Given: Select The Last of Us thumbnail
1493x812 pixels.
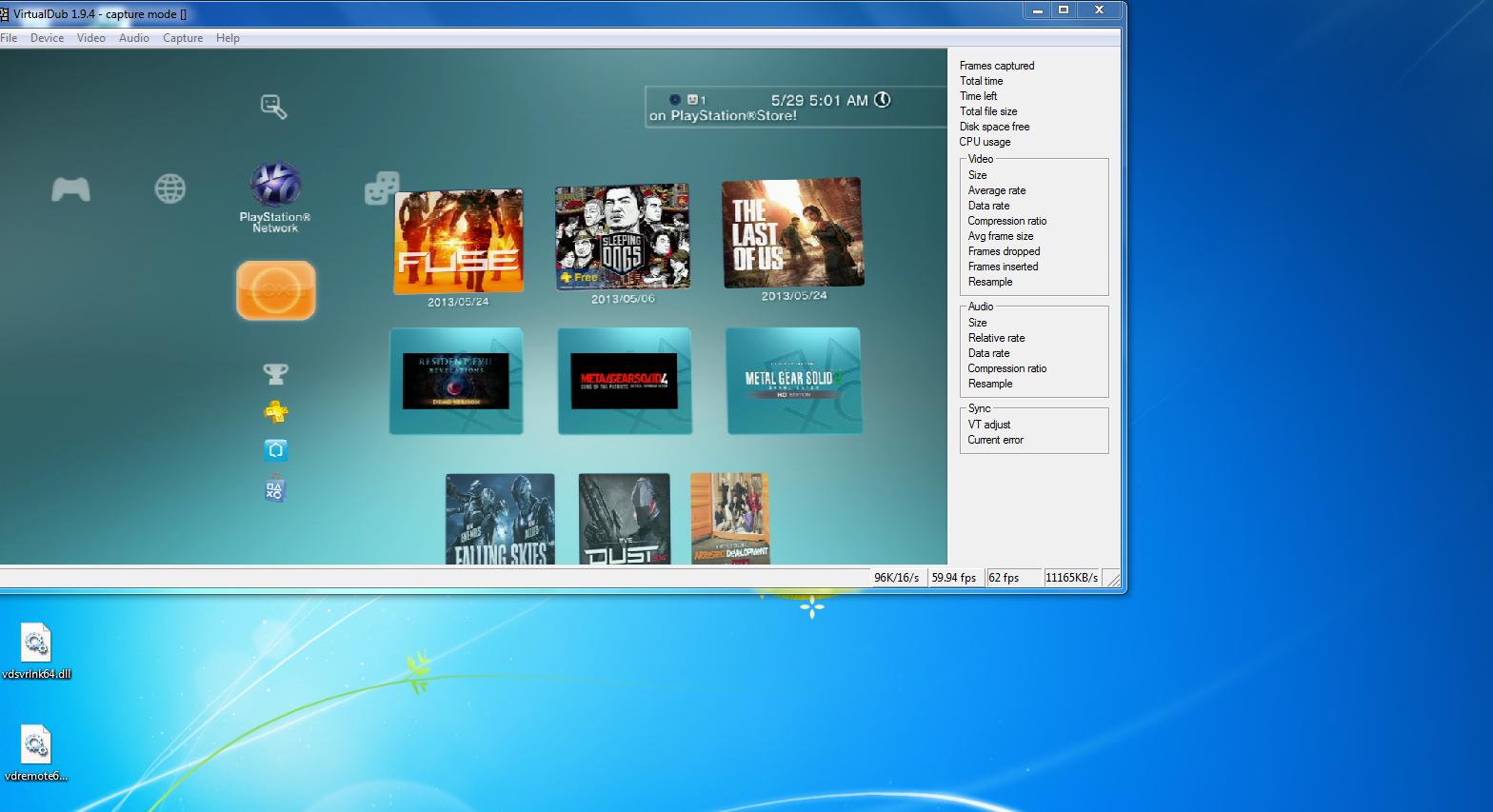Looking at the screenshot, I should (x=792, y=232).
